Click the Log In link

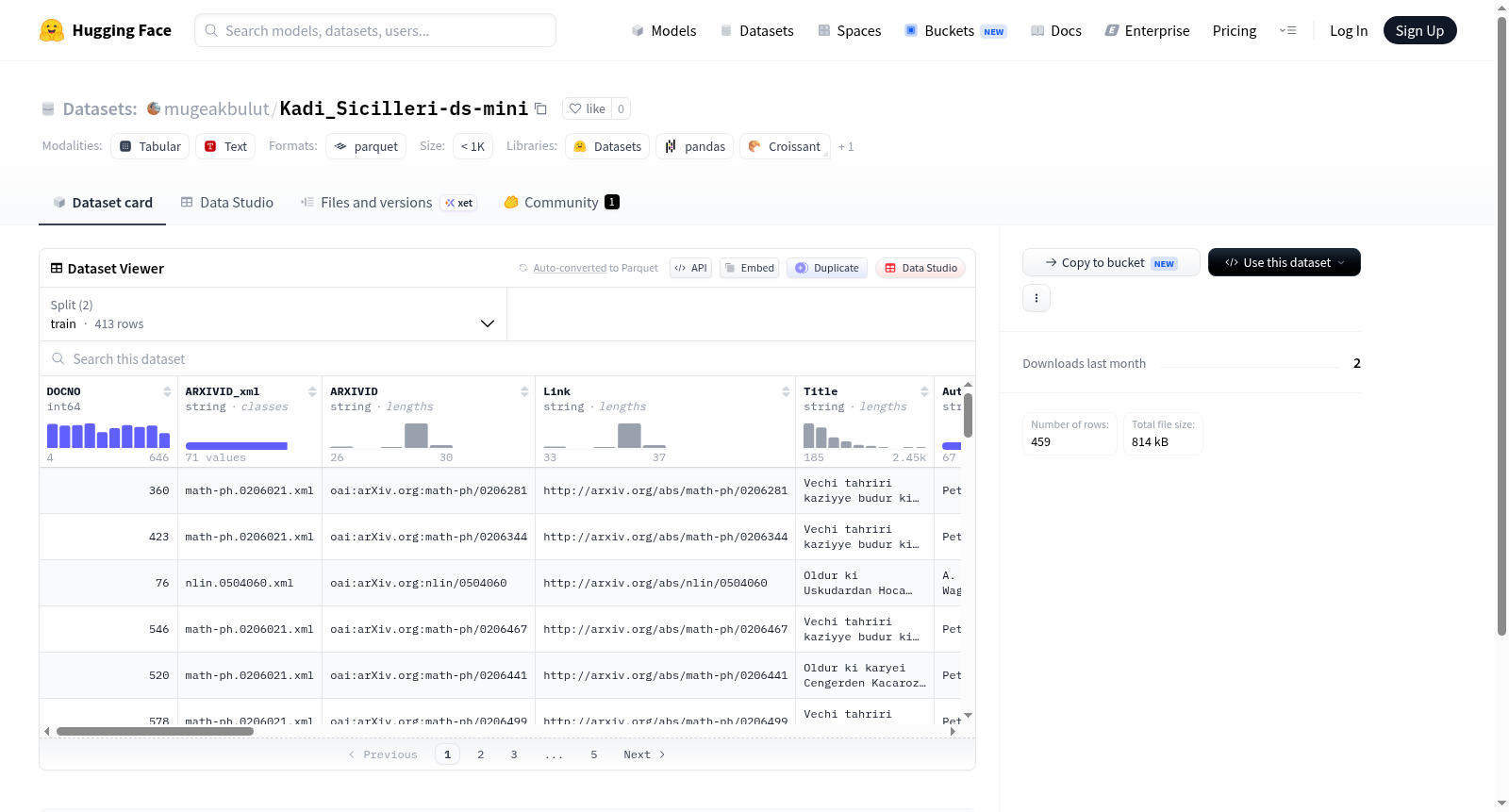point(1349,30)
